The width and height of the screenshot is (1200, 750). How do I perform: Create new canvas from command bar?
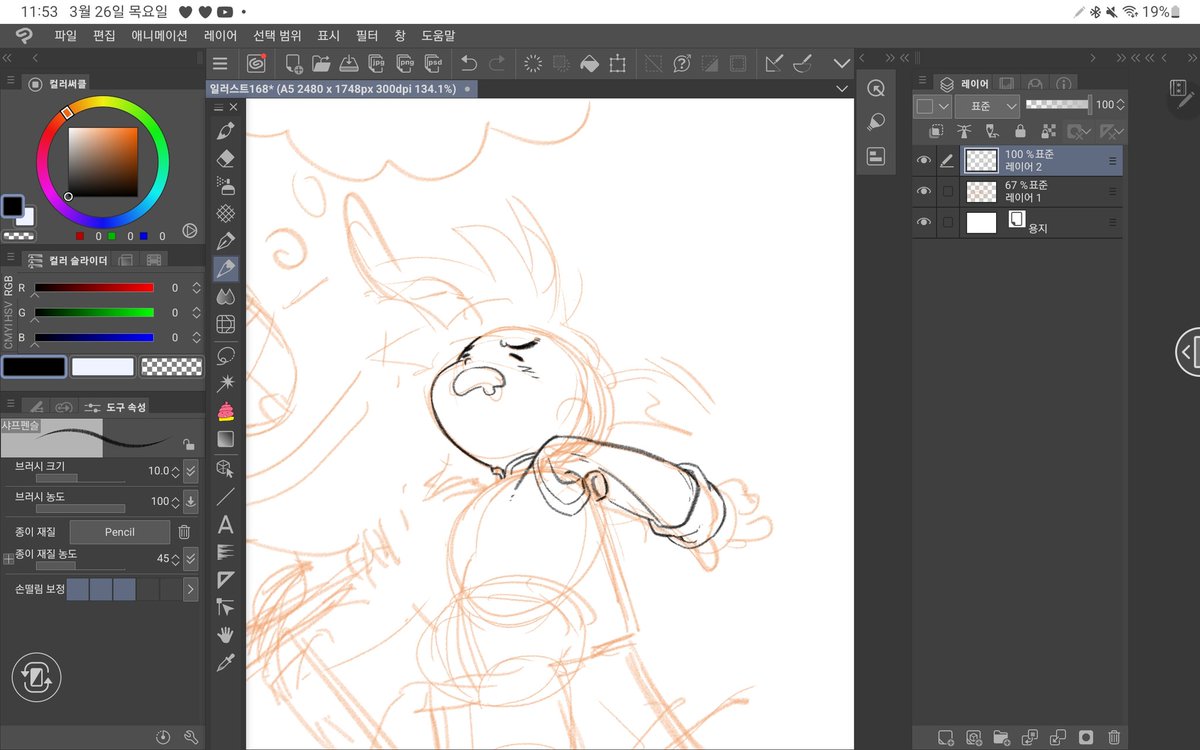pos(293,63)
